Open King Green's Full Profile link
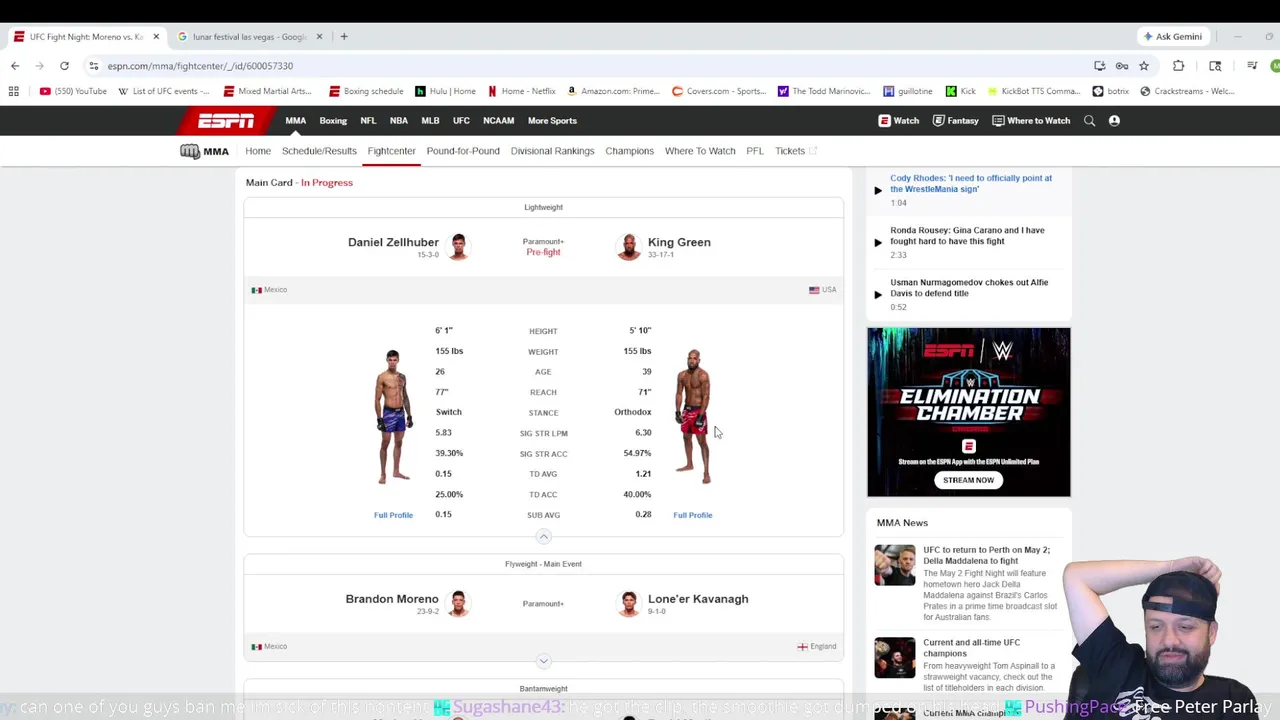1280x720 pixels. pos(693,515)
